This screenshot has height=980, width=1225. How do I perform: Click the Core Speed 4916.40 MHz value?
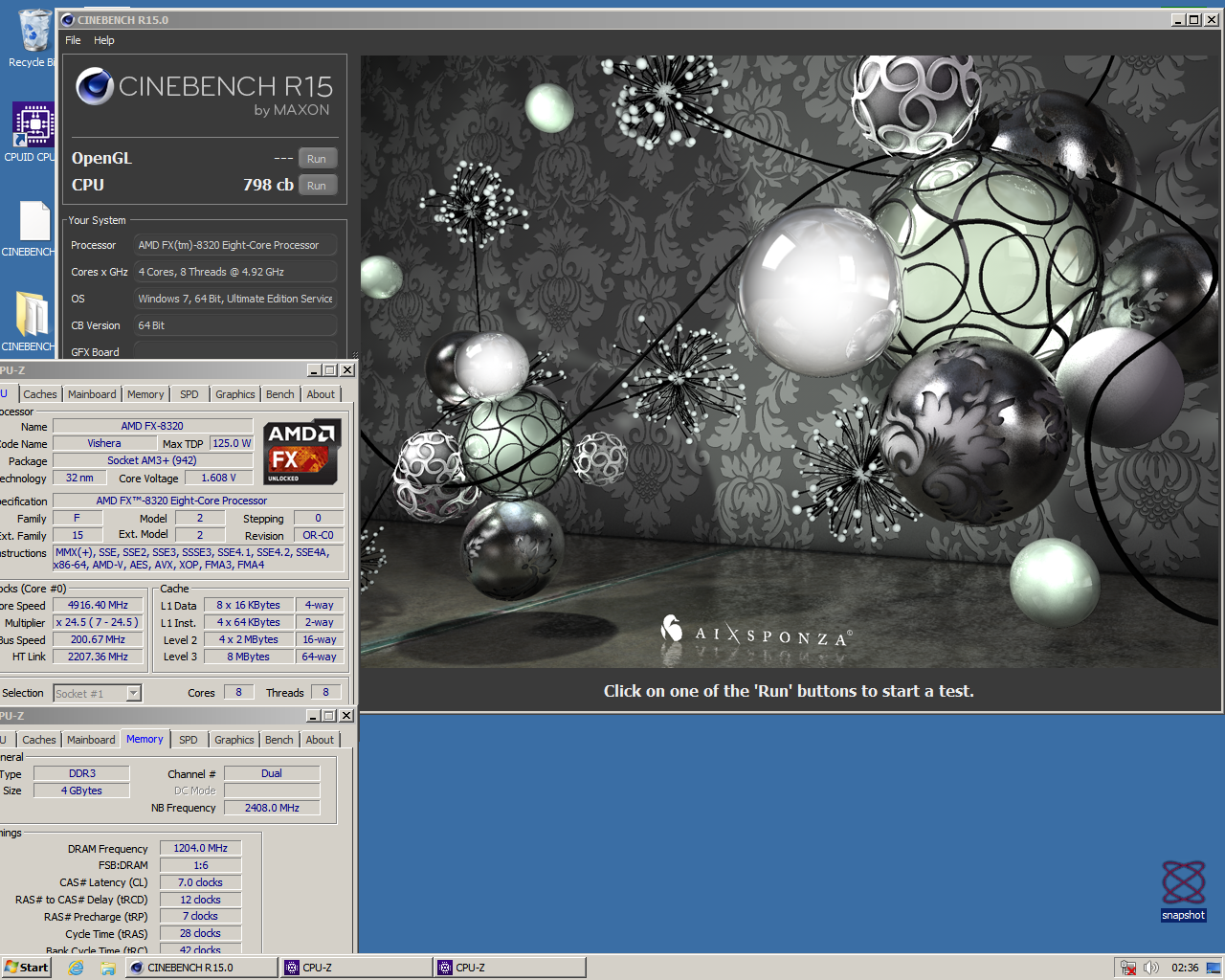point(98,605)
